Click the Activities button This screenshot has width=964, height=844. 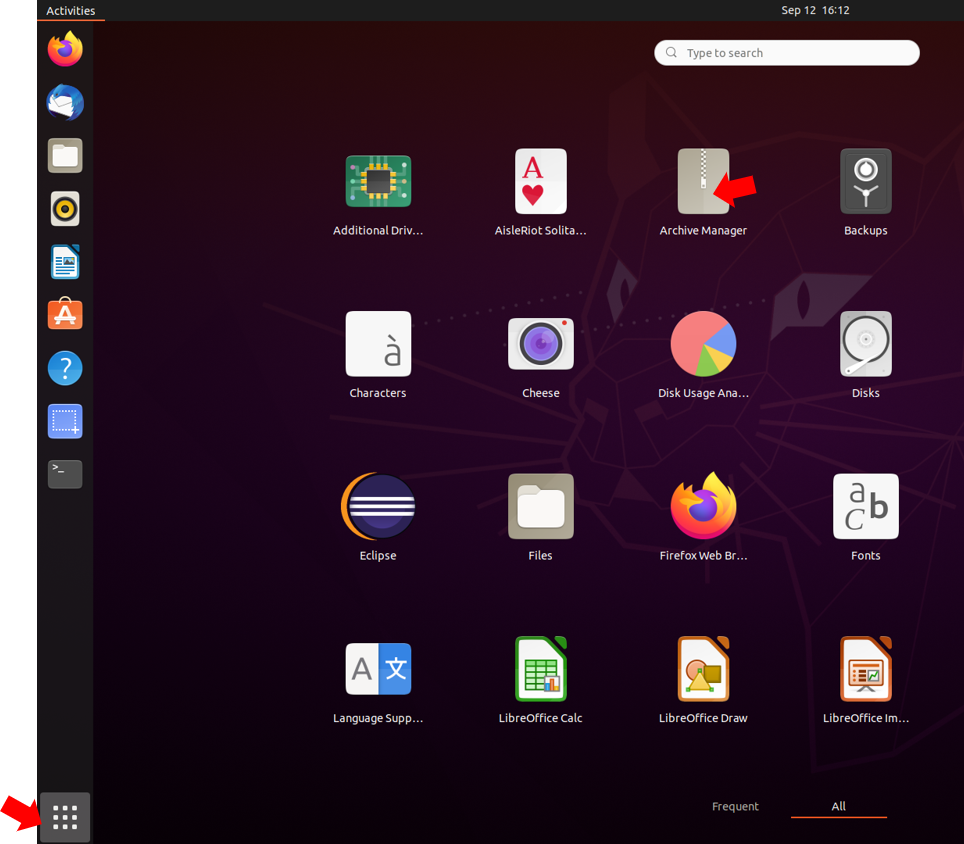71,10
